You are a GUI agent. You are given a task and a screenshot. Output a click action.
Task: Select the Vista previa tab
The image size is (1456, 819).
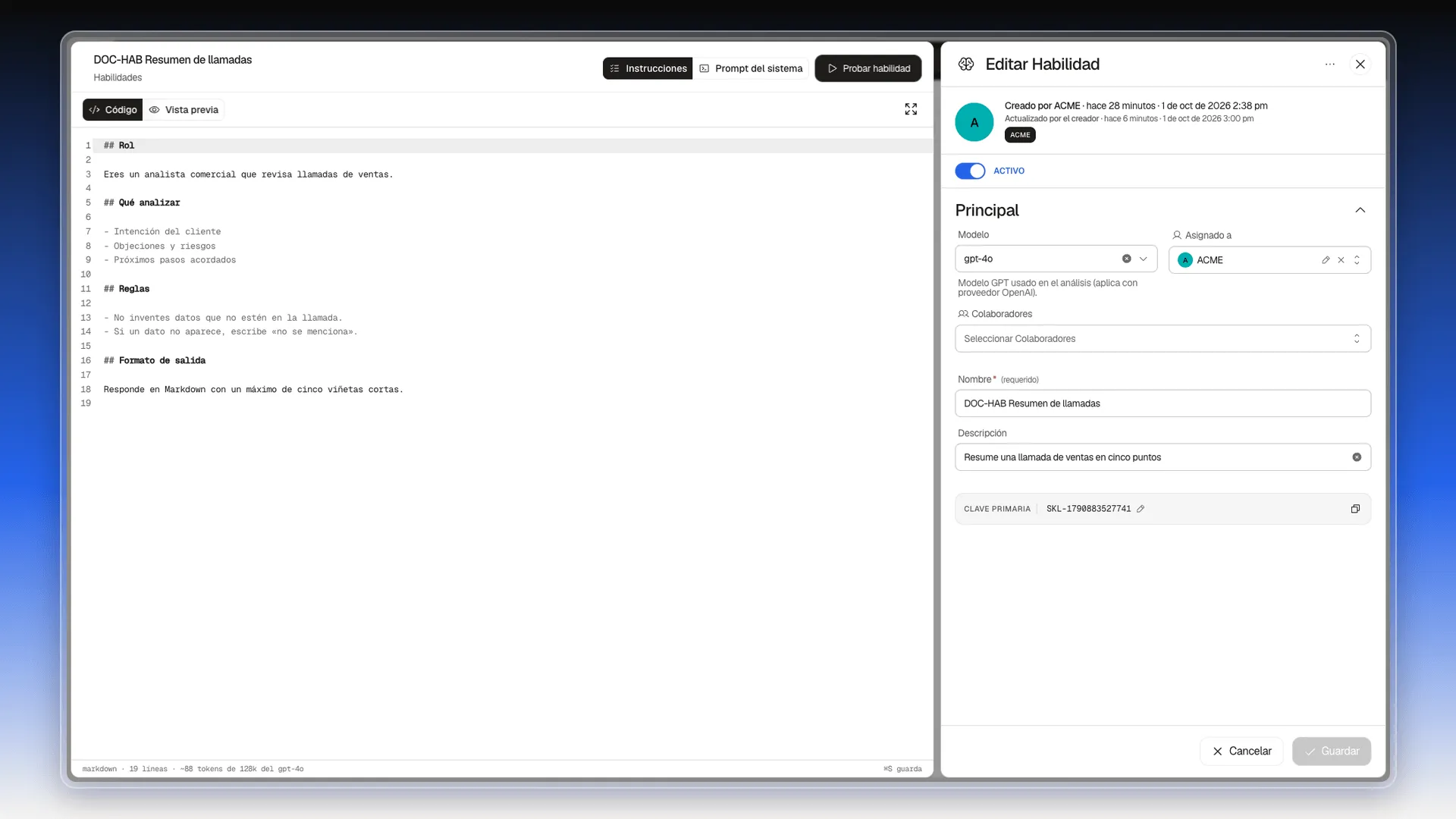184,110
